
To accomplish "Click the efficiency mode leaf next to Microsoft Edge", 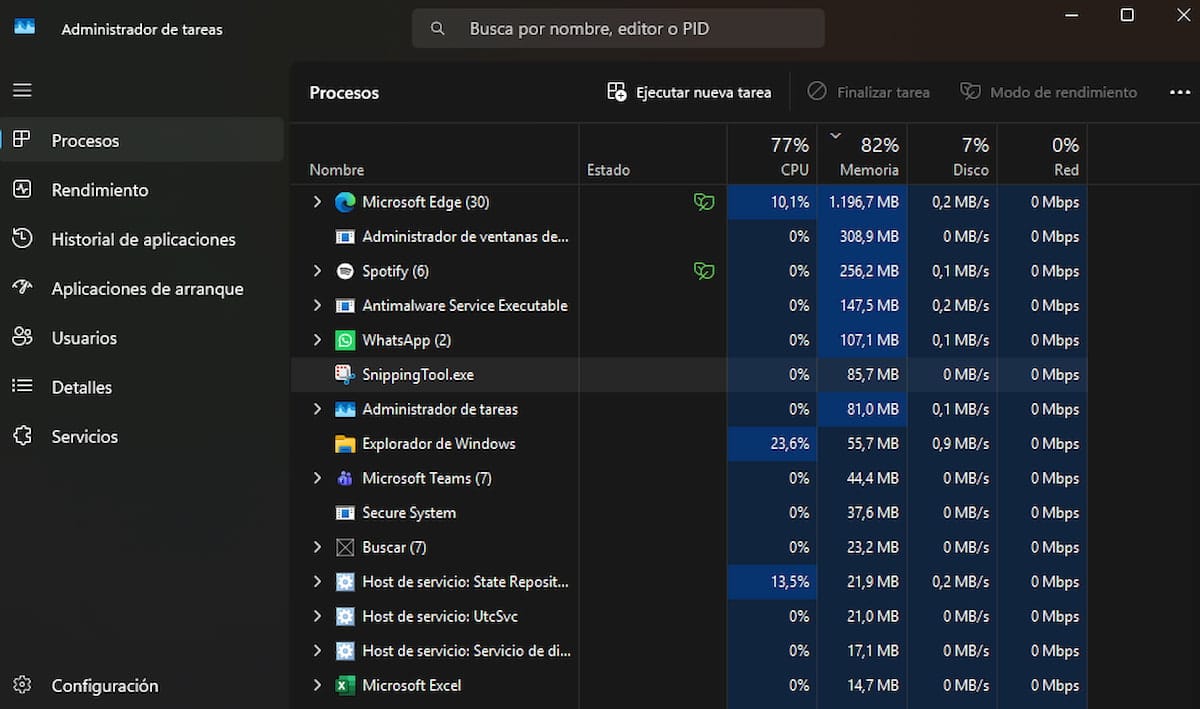I will [705, 201].
